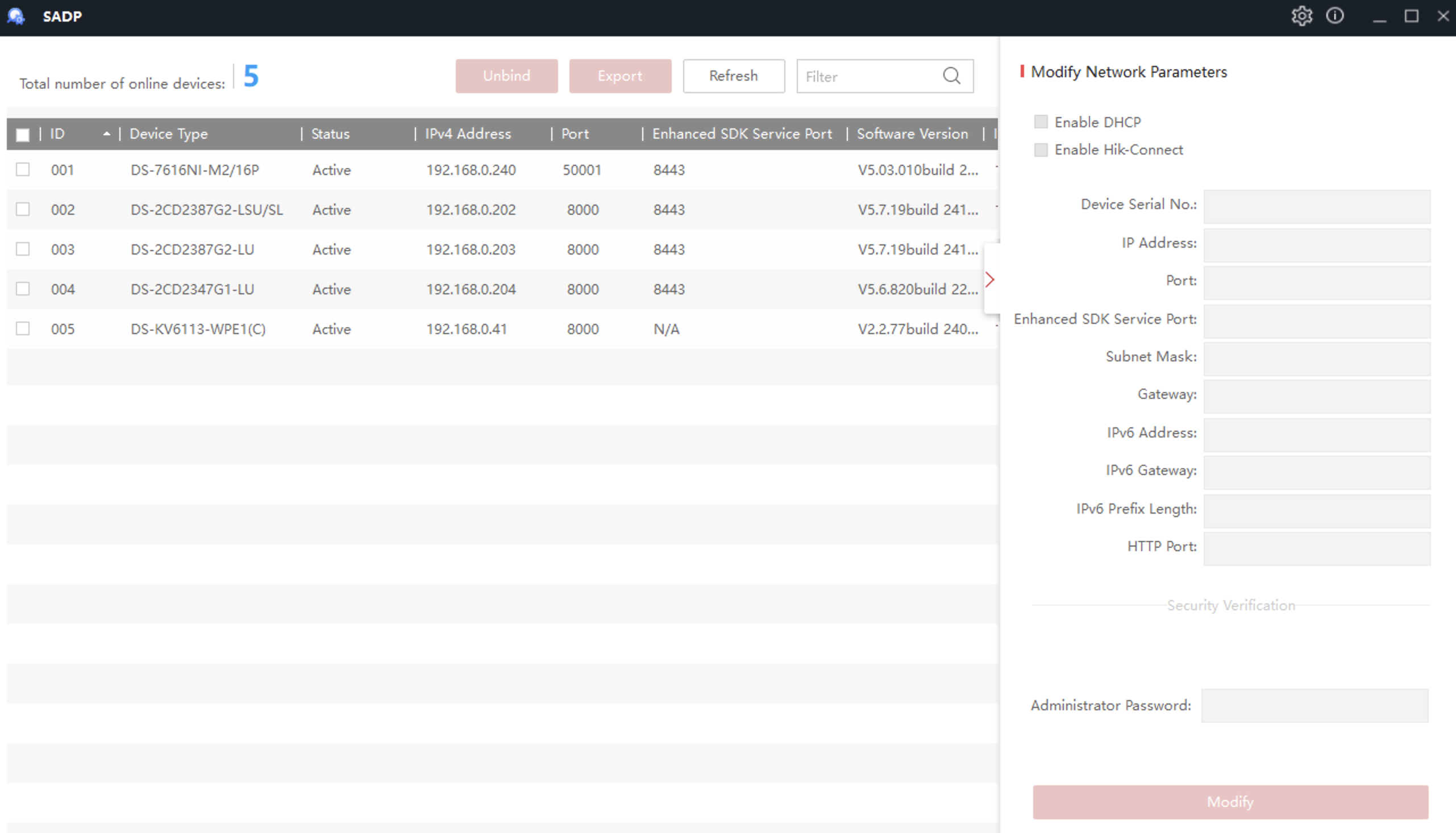Screen dimensions: 1456x833
Task: Enable DHCP for the device
Action: 1041,121
